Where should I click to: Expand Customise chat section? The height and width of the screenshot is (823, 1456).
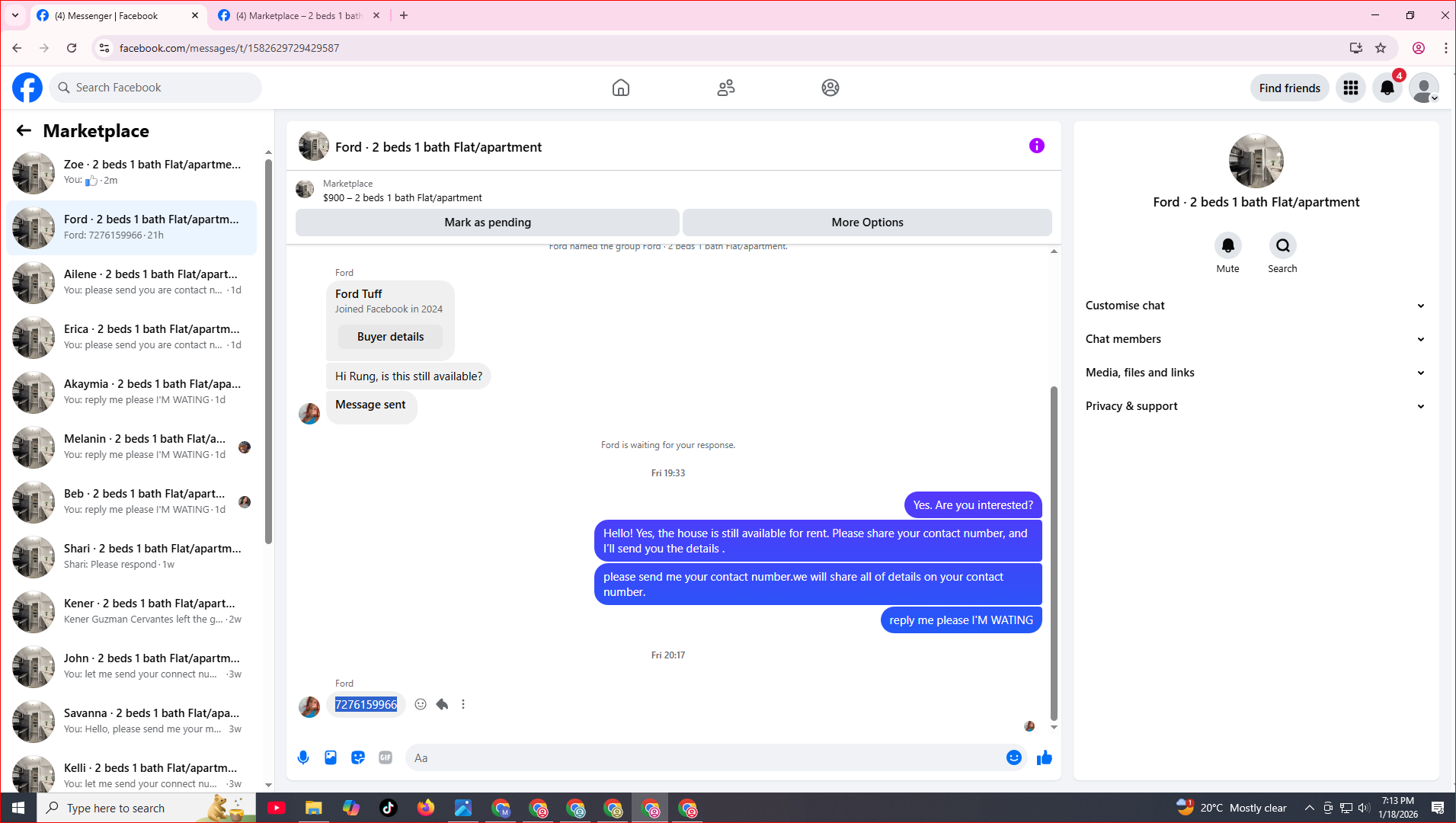pyautogui.click(x=1256, y=306)
